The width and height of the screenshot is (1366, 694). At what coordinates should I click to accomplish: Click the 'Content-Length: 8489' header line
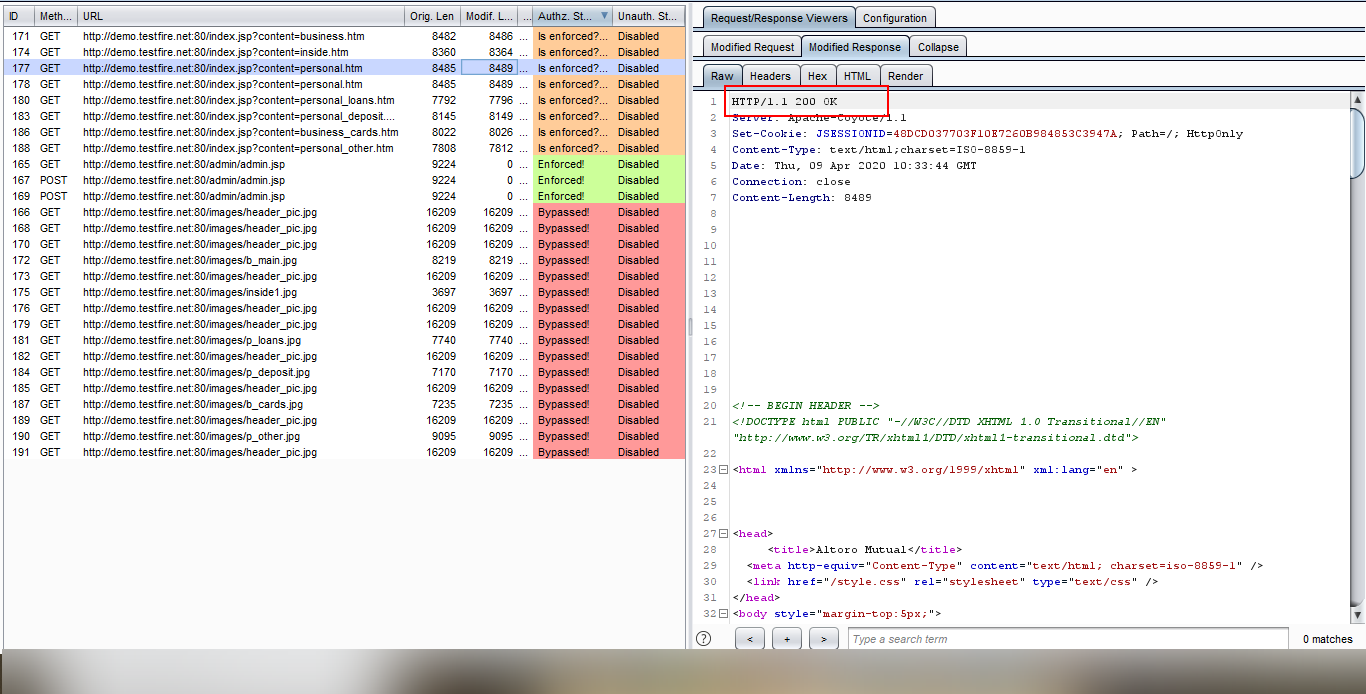[x=801, y=198]
